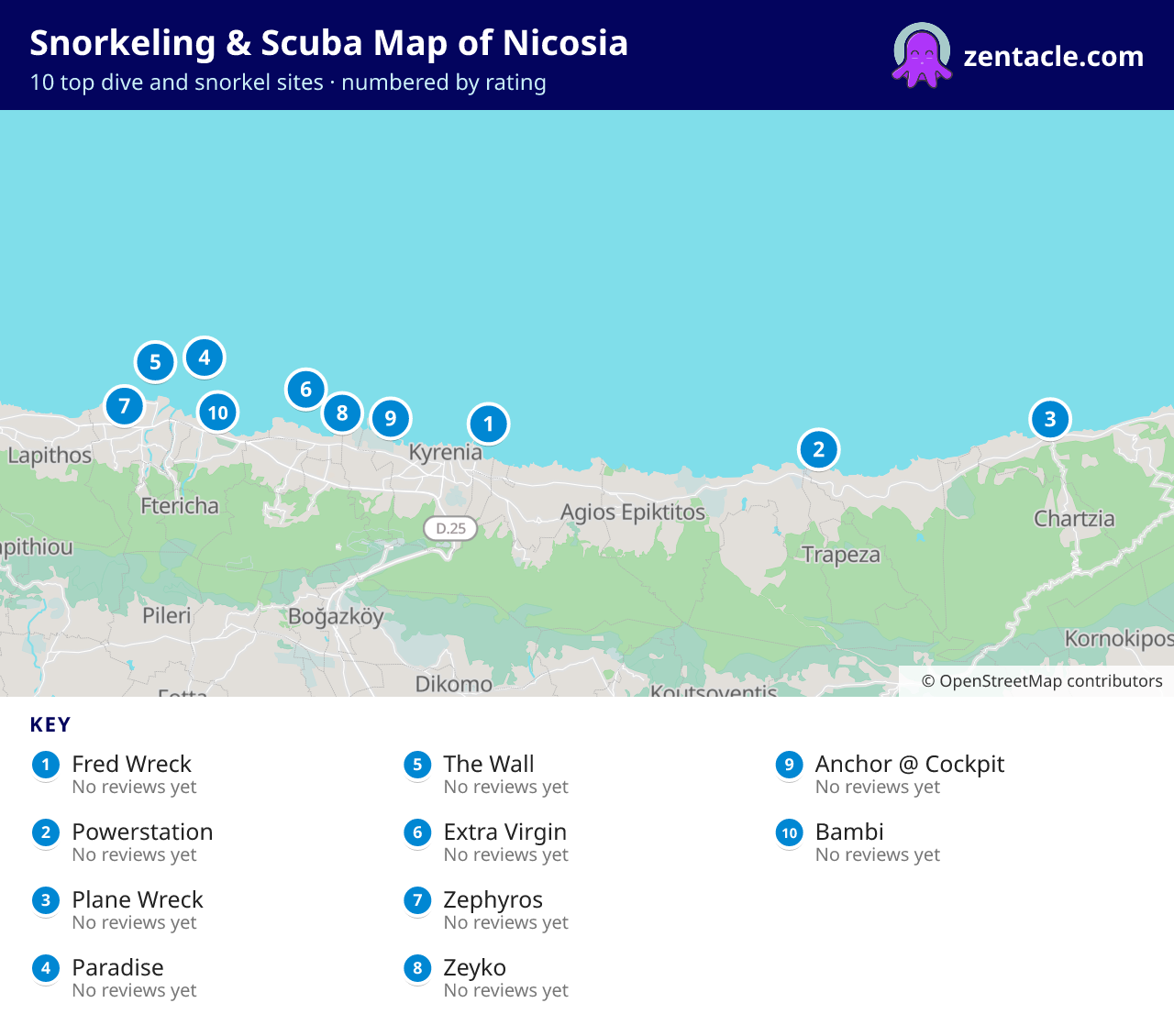Click key badge 10 beside Bambi
1174x1036 pixels.
pyautogui.click(x=789, y=832)
